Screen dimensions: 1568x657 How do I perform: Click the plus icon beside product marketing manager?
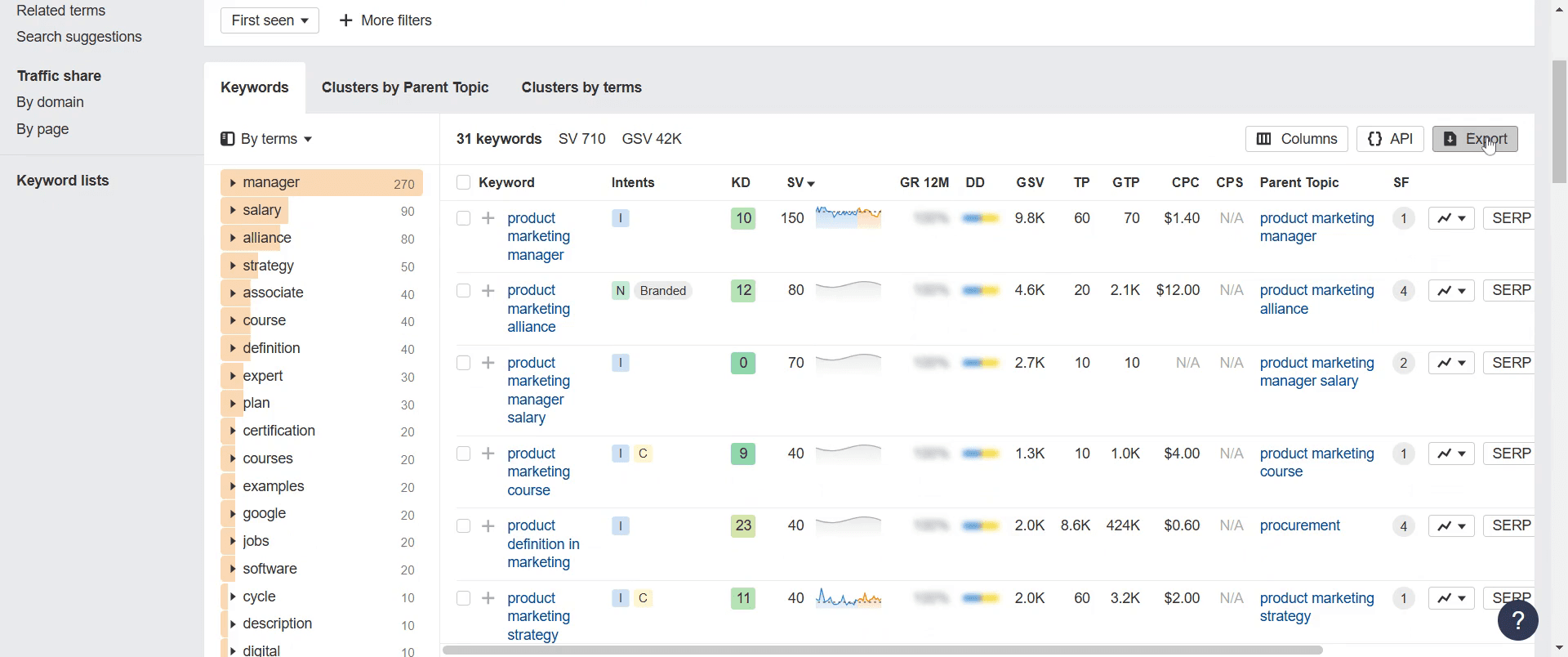pyautogui.click(x=488, y=218)
